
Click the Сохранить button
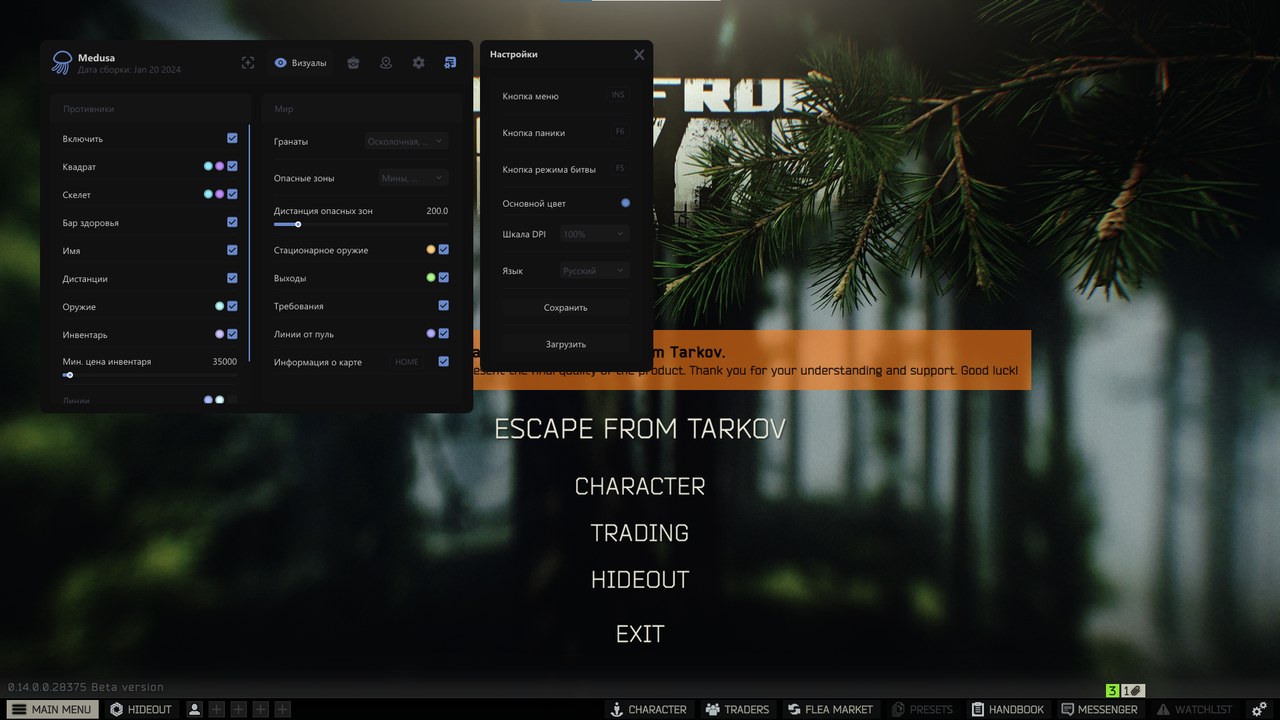pyautogui.click(x=566, y=307)
